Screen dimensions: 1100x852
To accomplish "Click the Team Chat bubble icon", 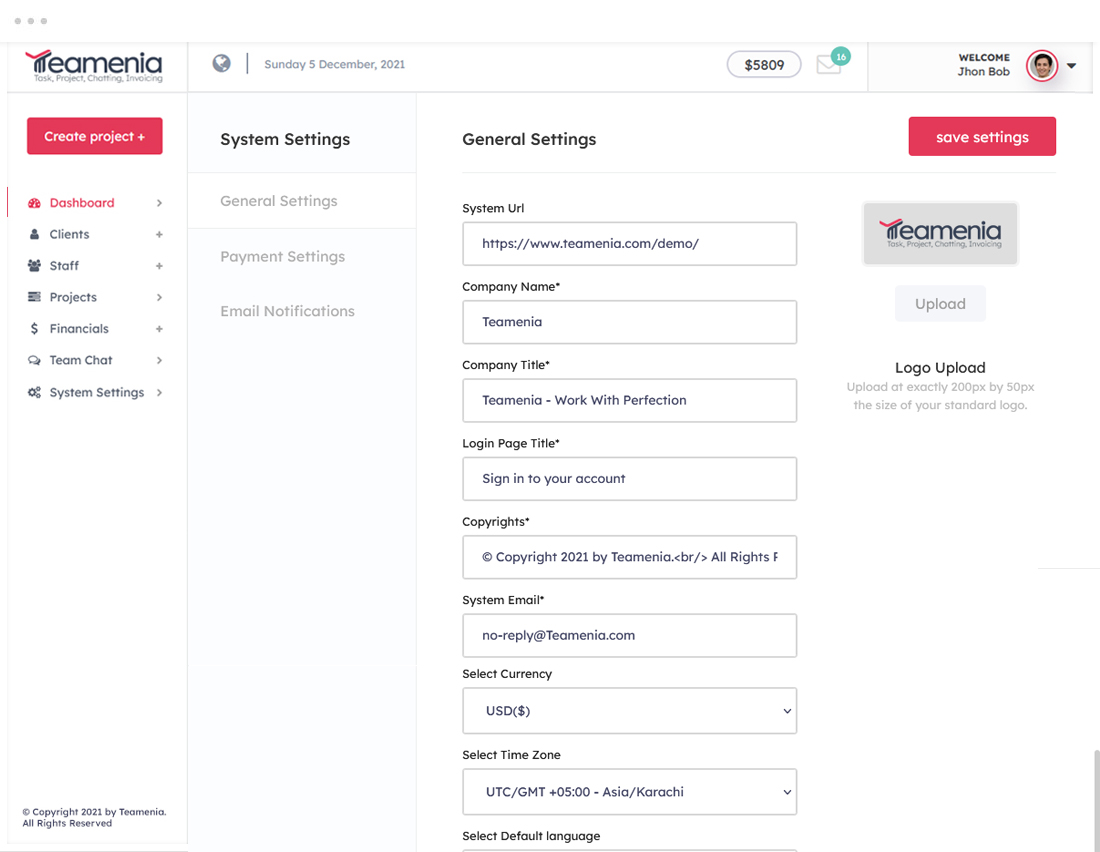I will pos(34,360).
